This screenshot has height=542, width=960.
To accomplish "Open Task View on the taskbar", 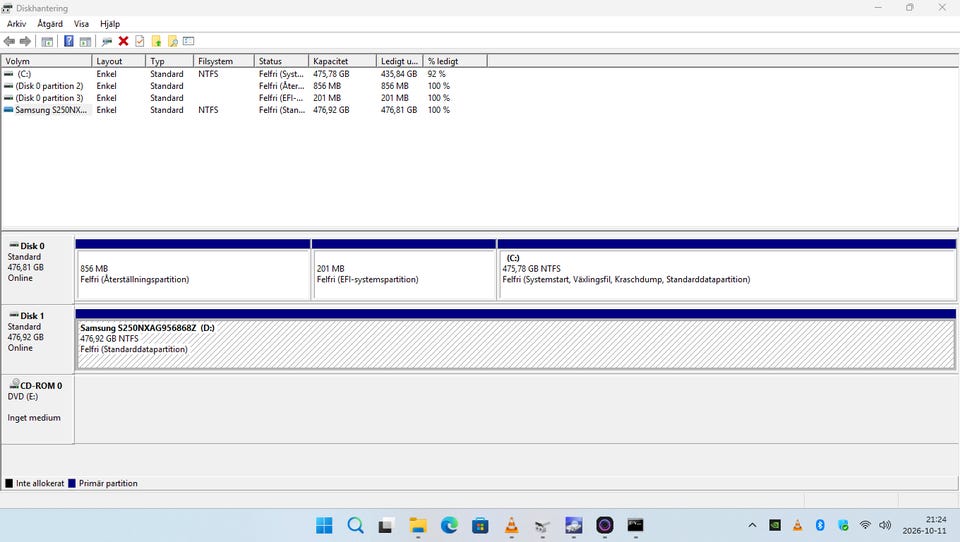I will pos(386,525).
